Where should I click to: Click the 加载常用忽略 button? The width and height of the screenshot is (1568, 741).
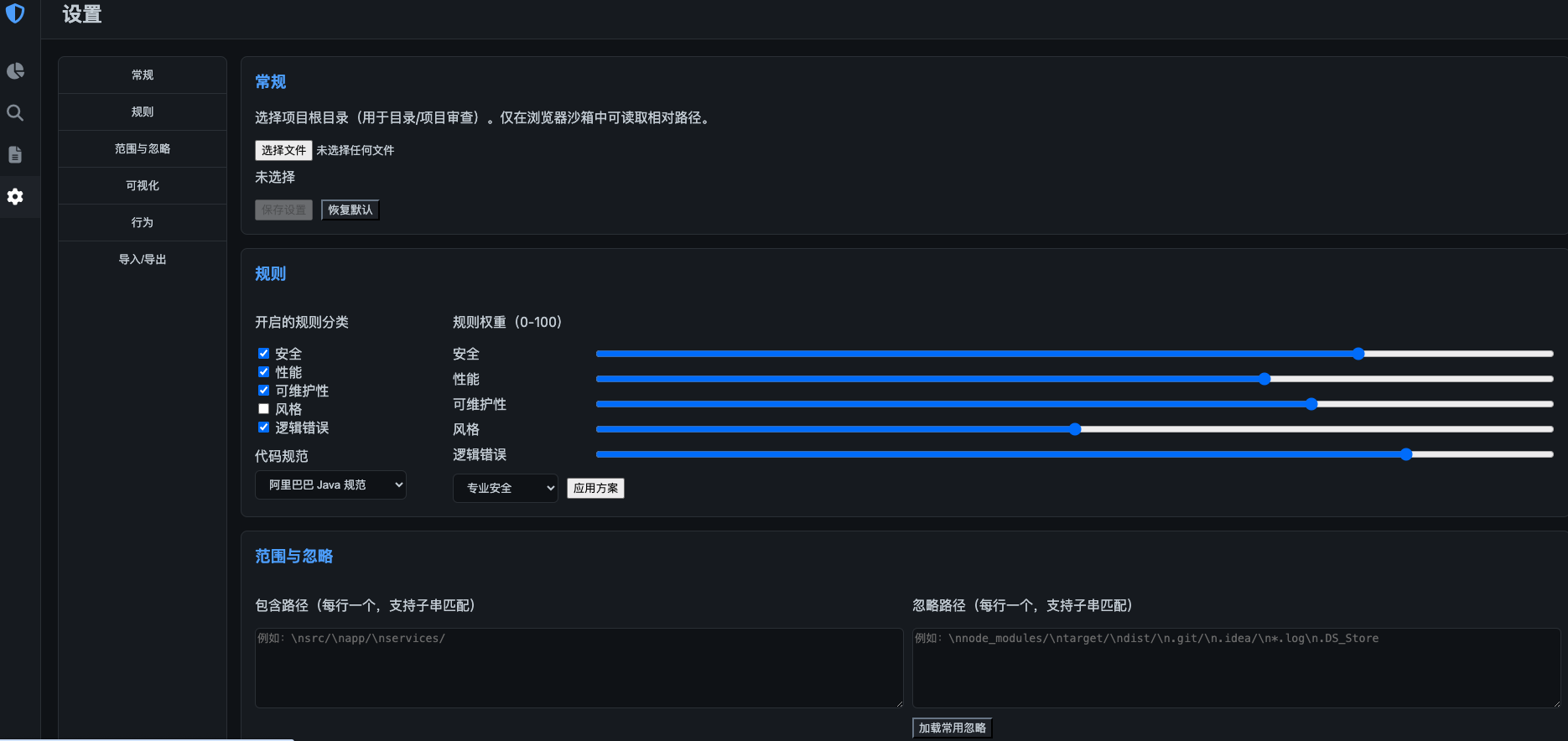tap(952, 728)
